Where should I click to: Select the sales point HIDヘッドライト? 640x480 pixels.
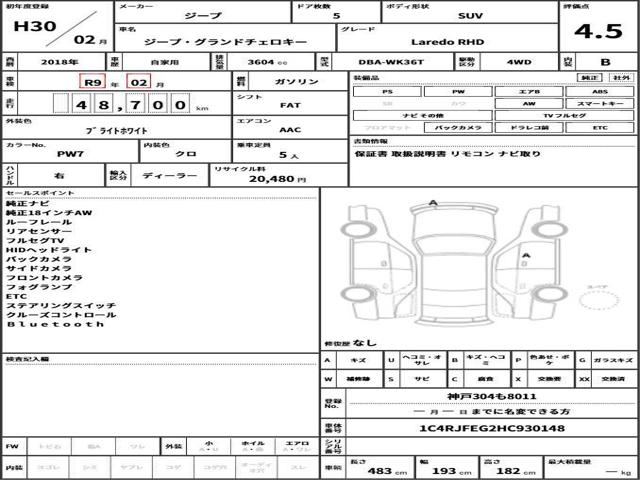pos(49,250)
